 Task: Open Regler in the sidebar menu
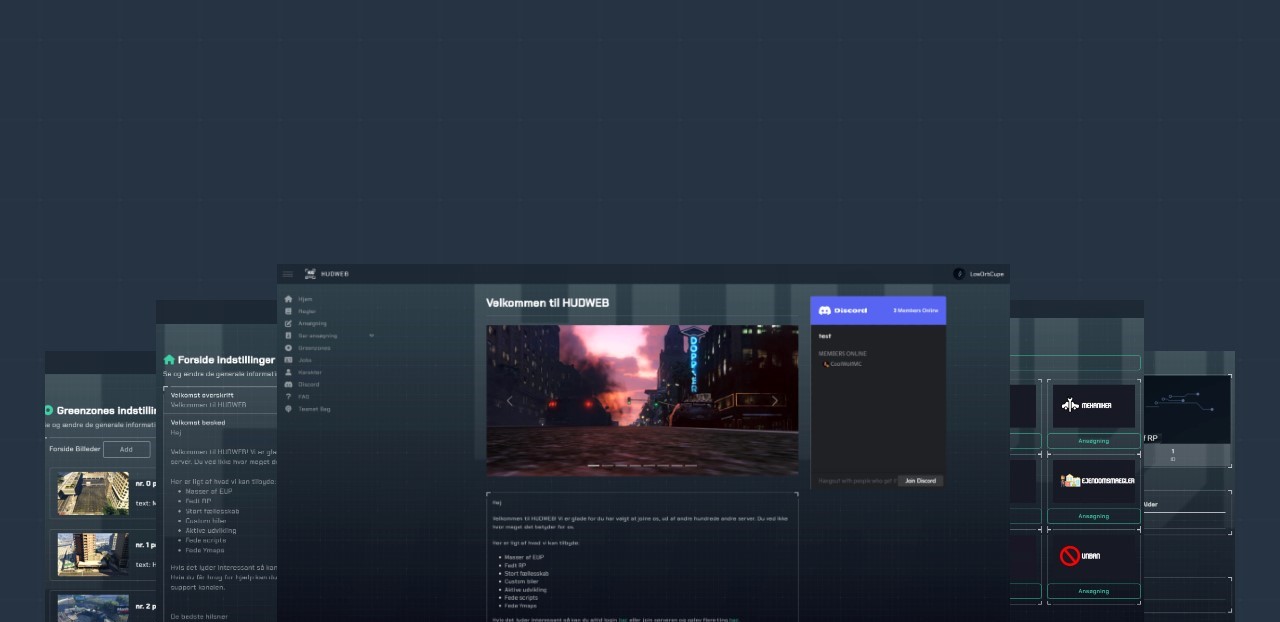pos(307,311)
